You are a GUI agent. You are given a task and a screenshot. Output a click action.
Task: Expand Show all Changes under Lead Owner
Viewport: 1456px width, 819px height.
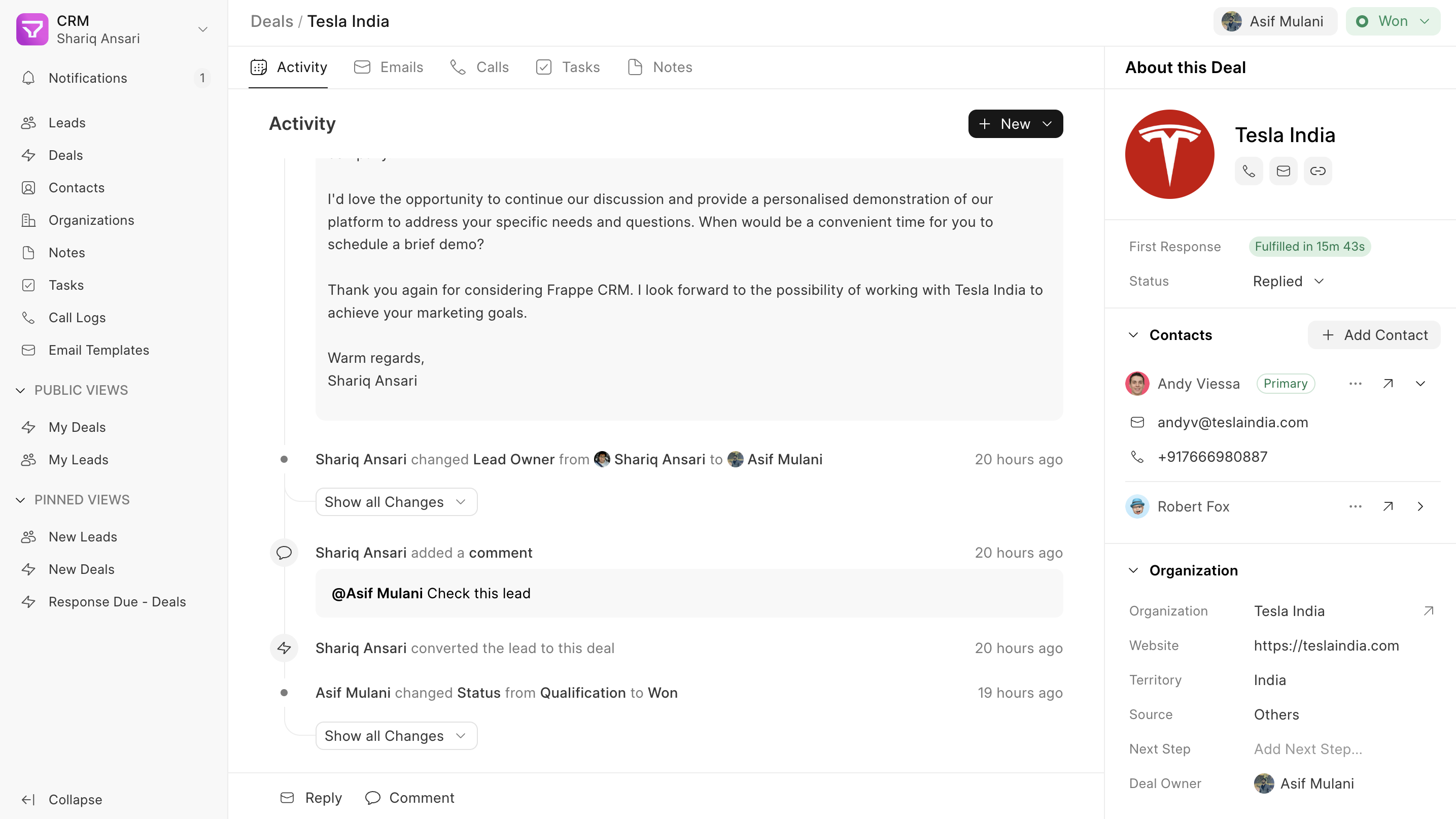[x=396, y=502]
